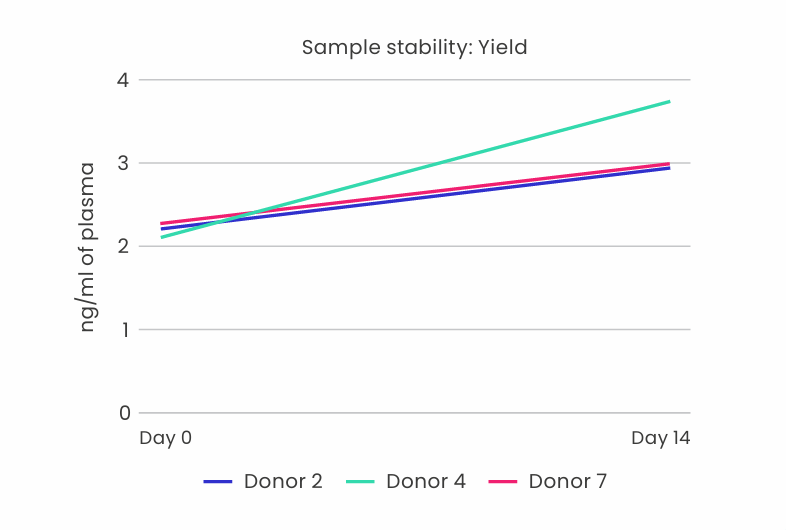Toggle the Donor 7 legend label

coord(568,481)
